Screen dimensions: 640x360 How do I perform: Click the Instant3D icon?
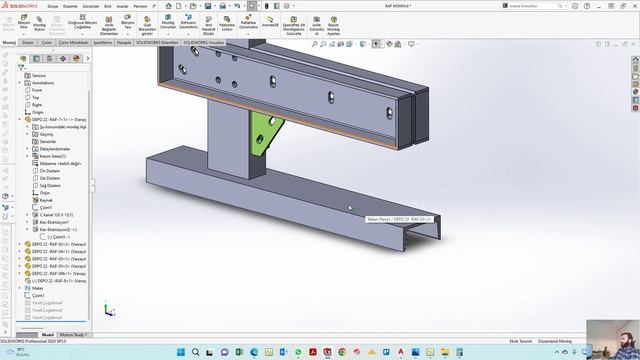click(270, 19)
